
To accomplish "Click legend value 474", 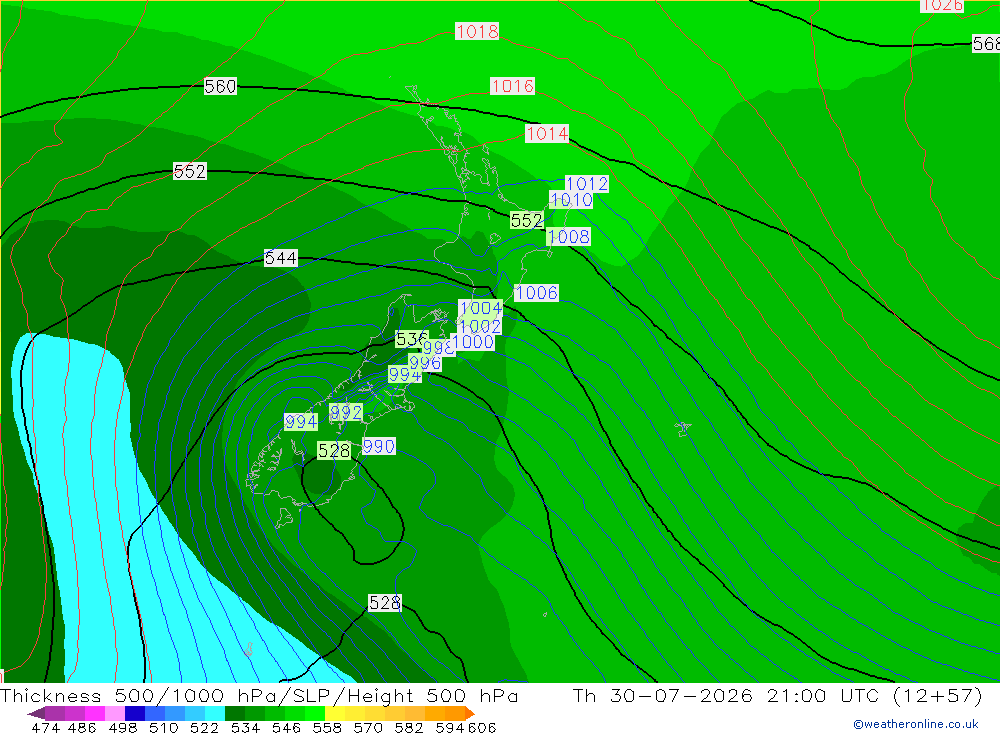I will [x=45, y=727].
